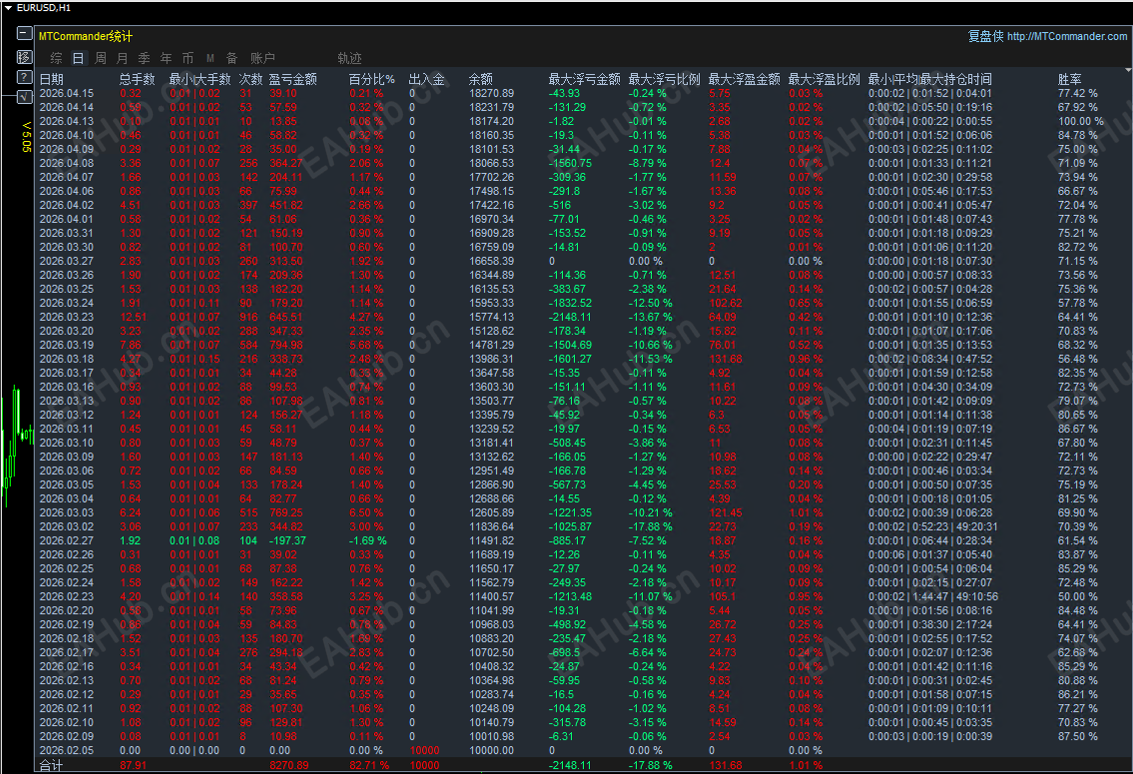Click balance value 18270.89
Image resolution: width=1133 pixels, height=774 pixels.
coord(491,93)
